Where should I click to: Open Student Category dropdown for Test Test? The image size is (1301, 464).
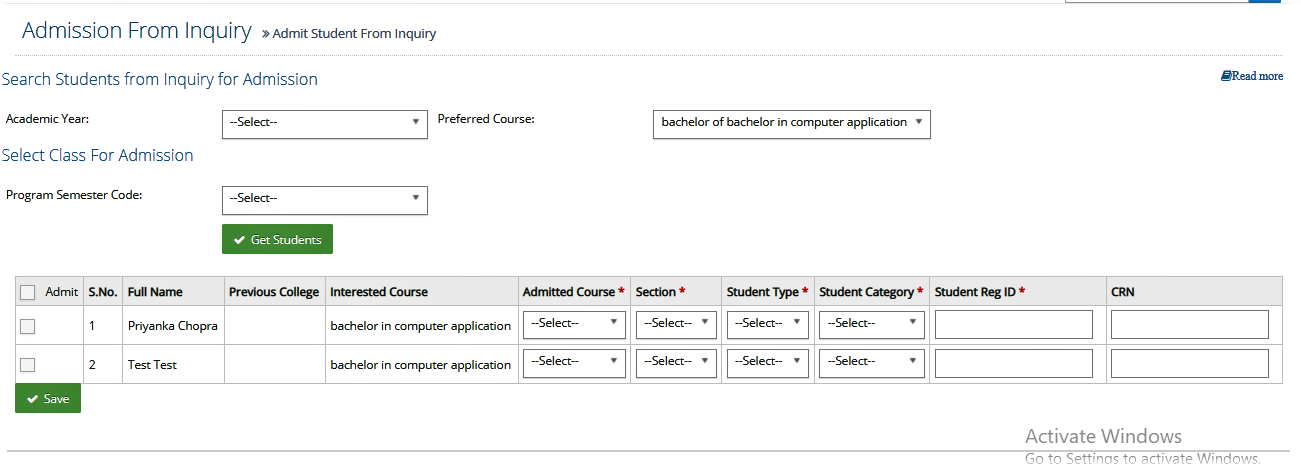872,362
